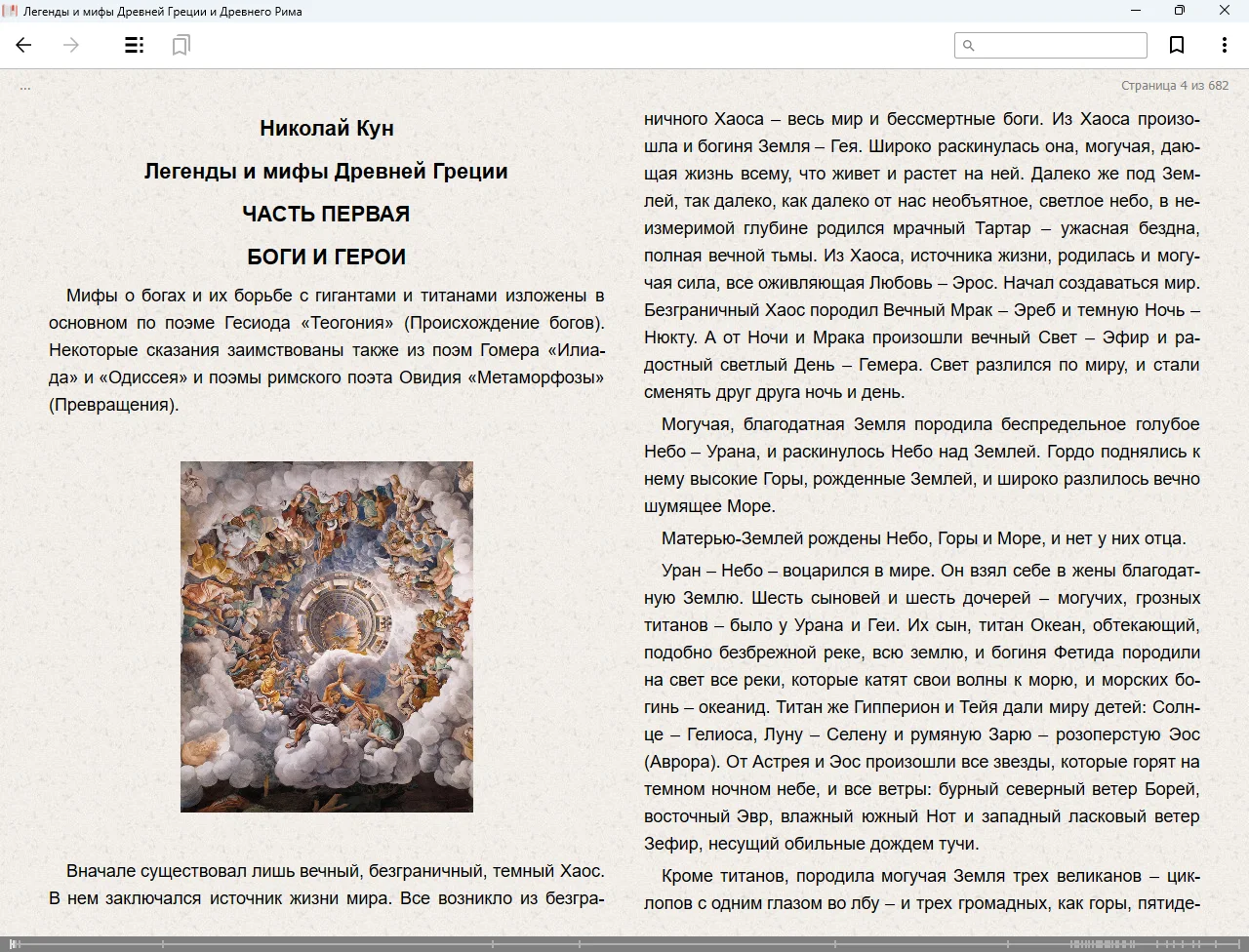Click the fresco illustration on the page
The width and height of the screenshot is (1249, 952).
click(x=326, y=636)
